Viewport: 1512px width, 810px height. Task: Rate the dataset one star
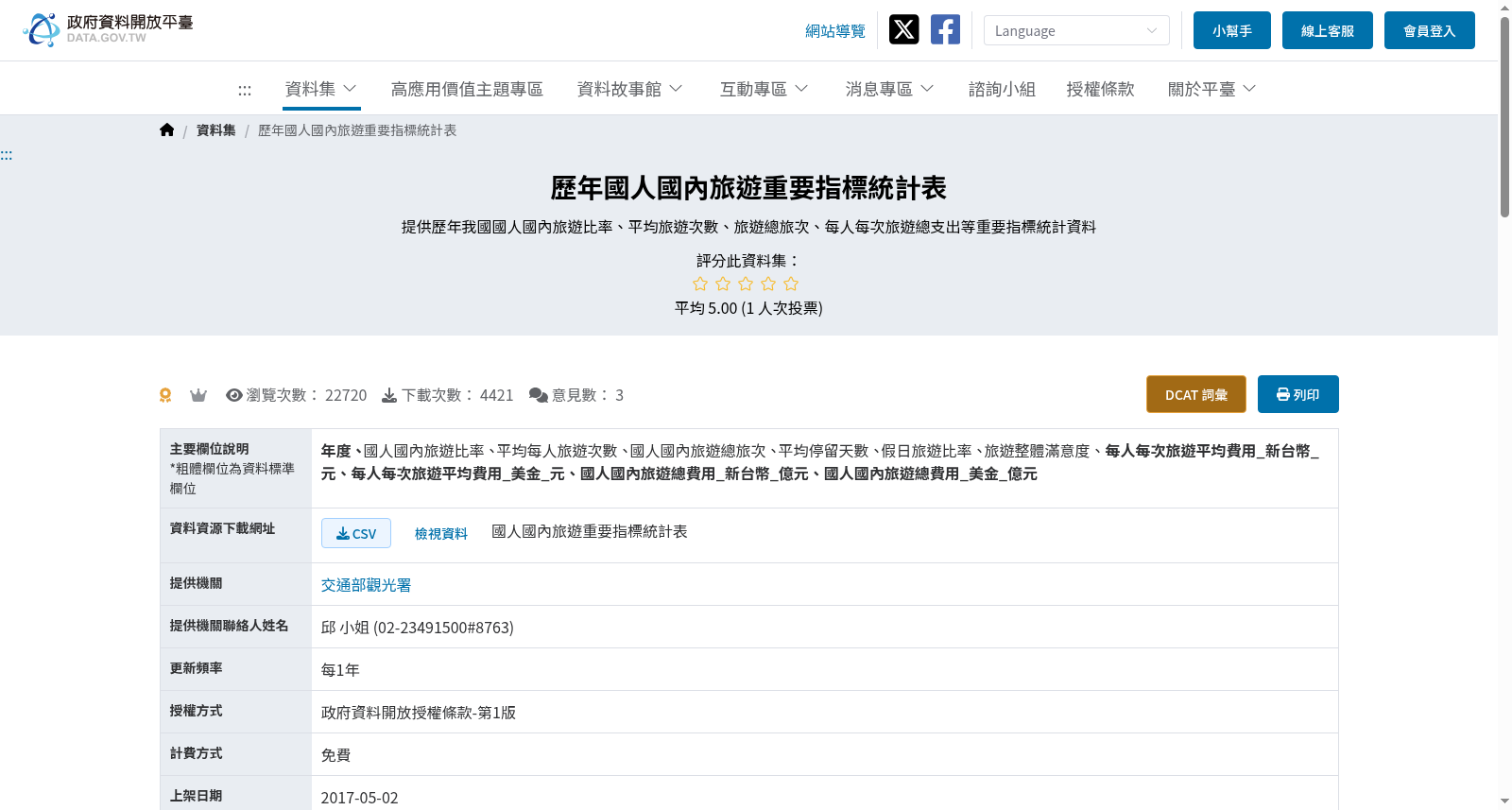(700, 284)
